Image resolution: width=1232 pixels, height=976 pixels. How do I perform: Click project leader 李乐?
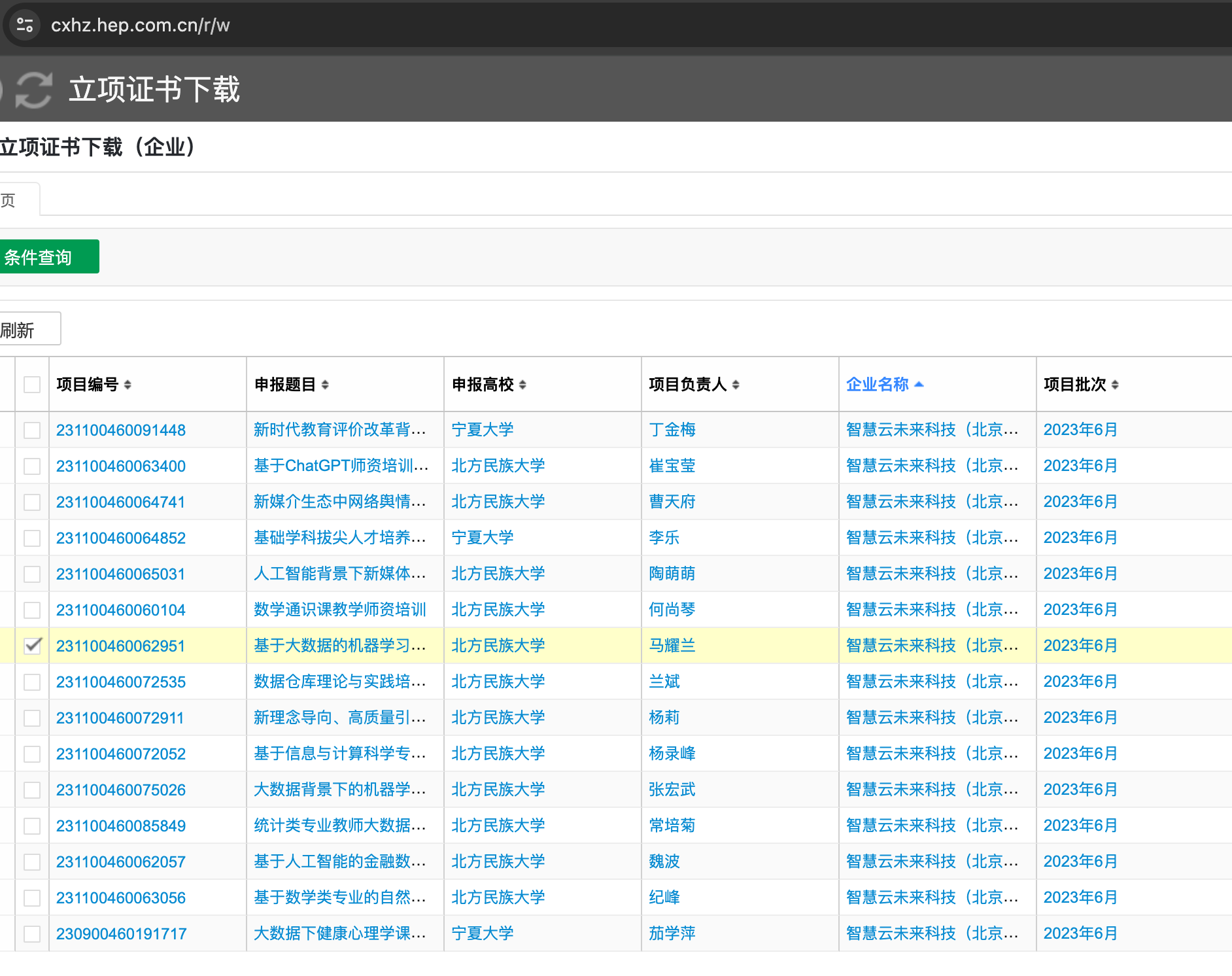[x=664, y=538]
